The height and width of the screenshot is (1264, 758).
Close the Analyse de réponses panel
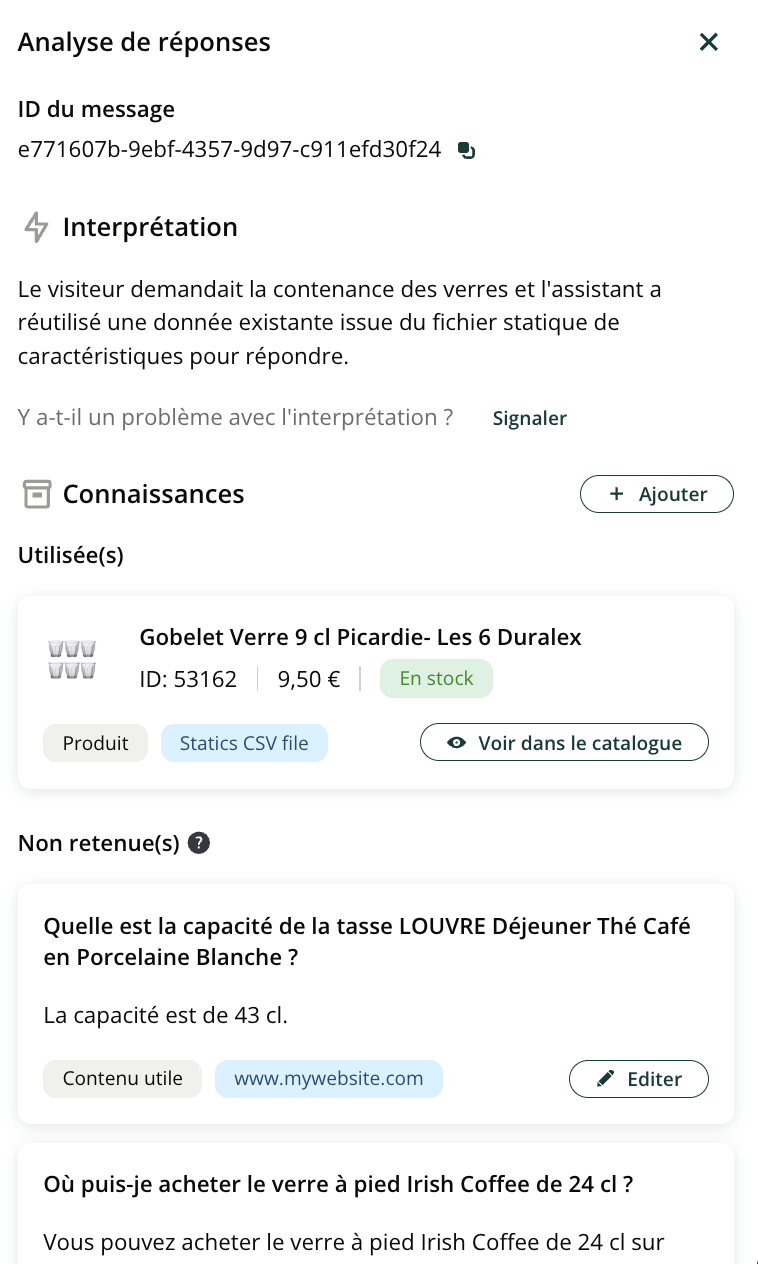pyautogui.click(x=709, y=42)
